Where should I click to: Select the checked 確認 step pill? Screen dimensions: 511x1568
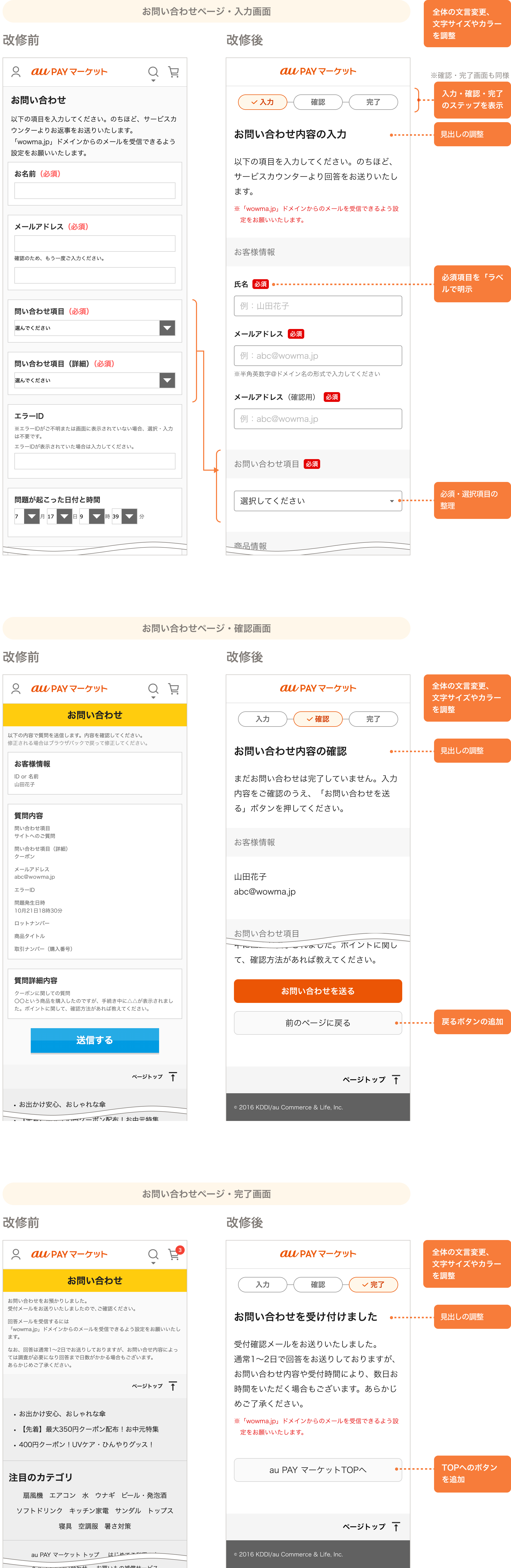[318, 719]
